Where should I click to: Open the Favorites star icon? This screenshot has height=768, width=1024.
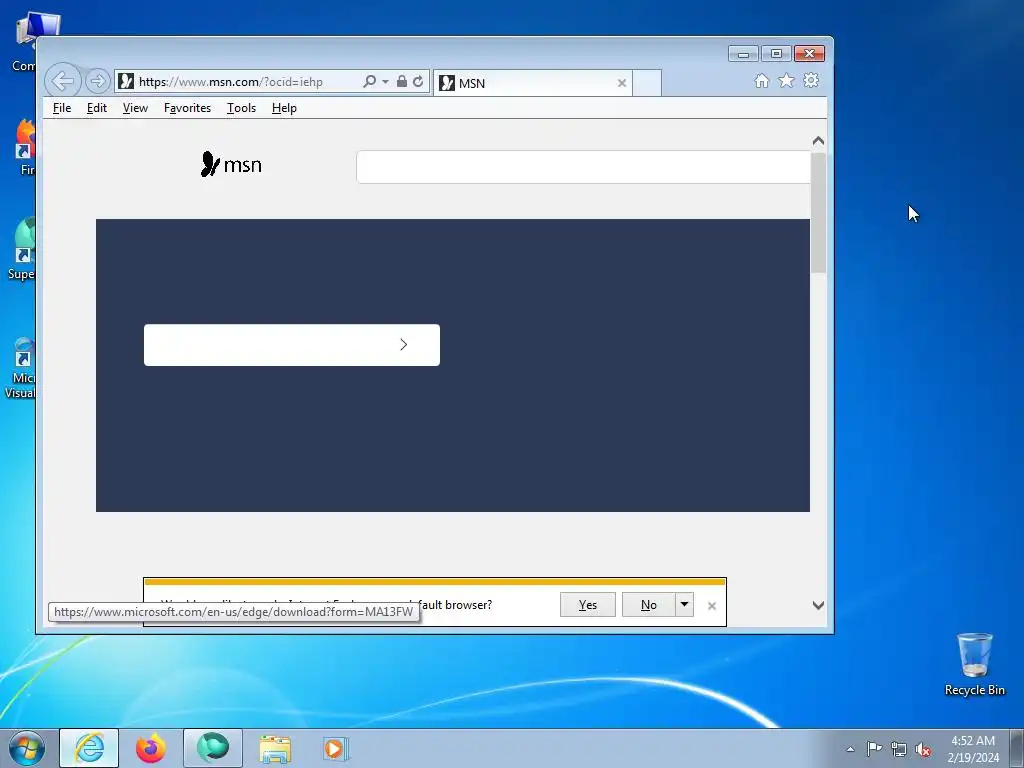(786, 80)
